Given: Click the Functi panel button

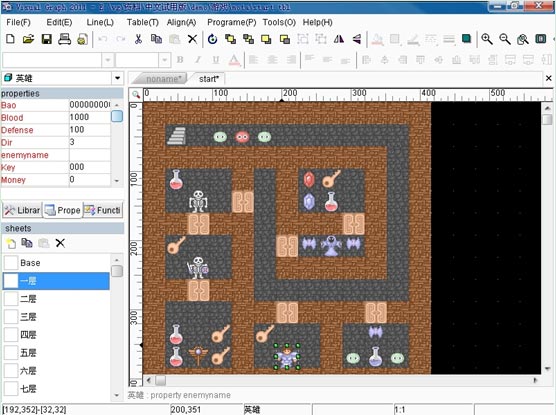Looking at the screenshot, I should coord(103,210).
